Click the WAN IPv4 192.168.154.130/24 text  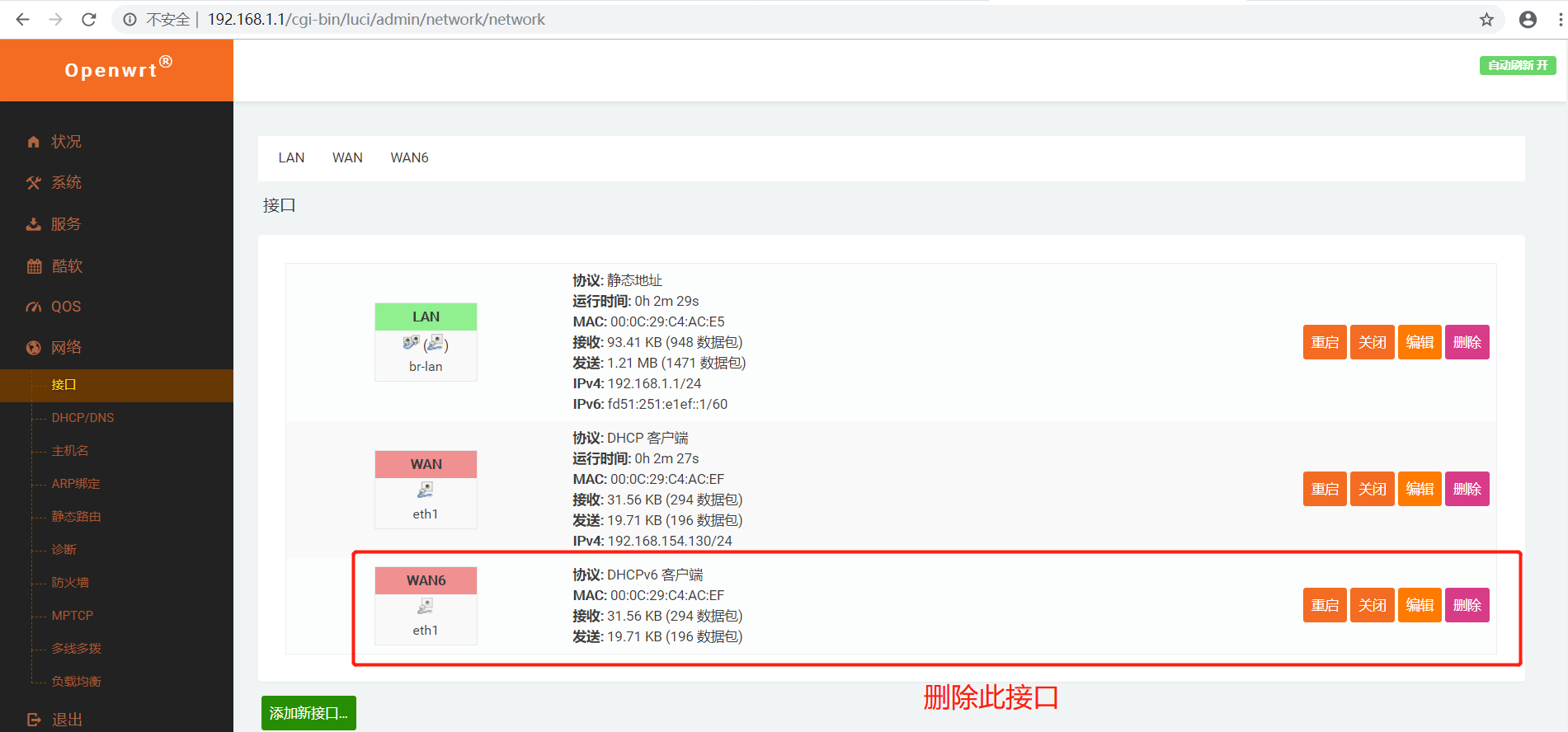pyautogui.click(x=652, y=541)
